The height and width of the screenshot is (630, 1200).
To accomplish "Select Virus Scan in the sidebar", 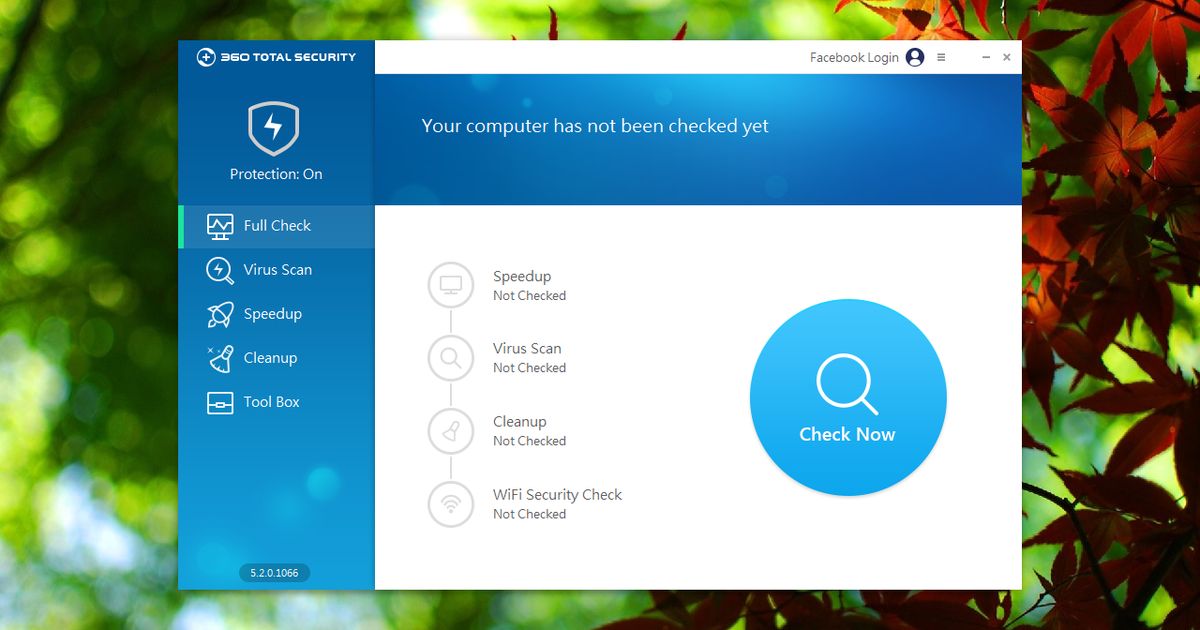I will coord(277,270).
